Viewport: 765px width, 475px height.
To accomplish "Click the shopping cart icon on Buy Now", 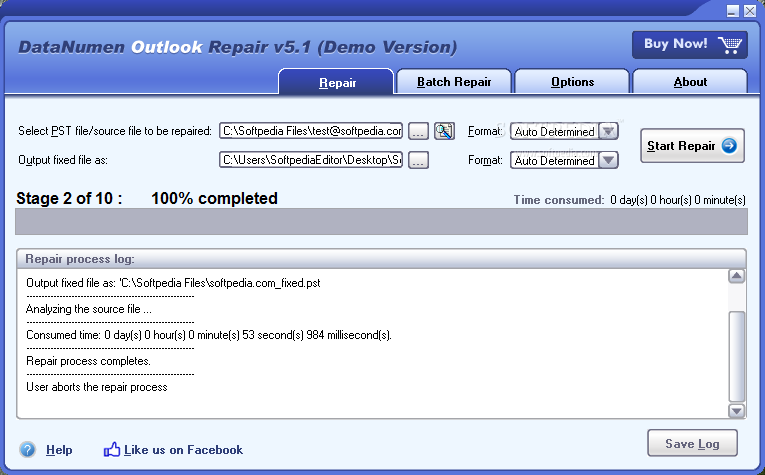I will coord(730,45).
